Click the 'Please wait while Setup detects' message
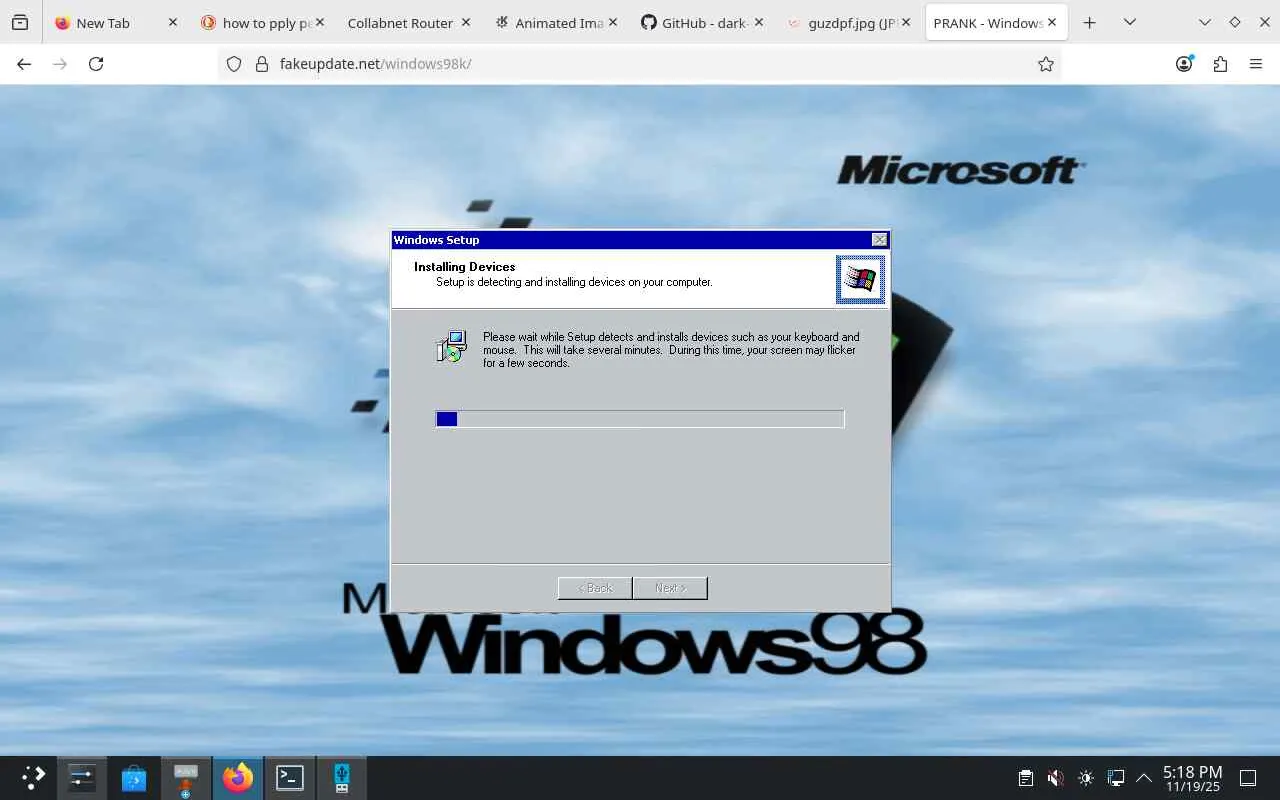Image resolution: width=1280 pixels, height=800 pixels. (x=671, y=350)
